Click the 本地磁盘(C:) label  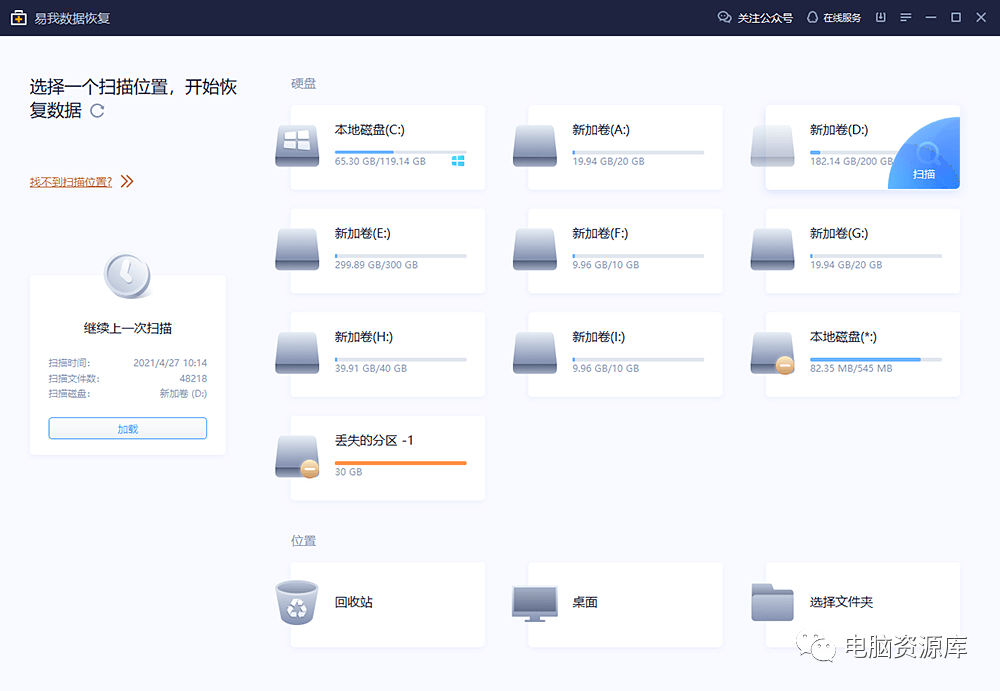370,130
